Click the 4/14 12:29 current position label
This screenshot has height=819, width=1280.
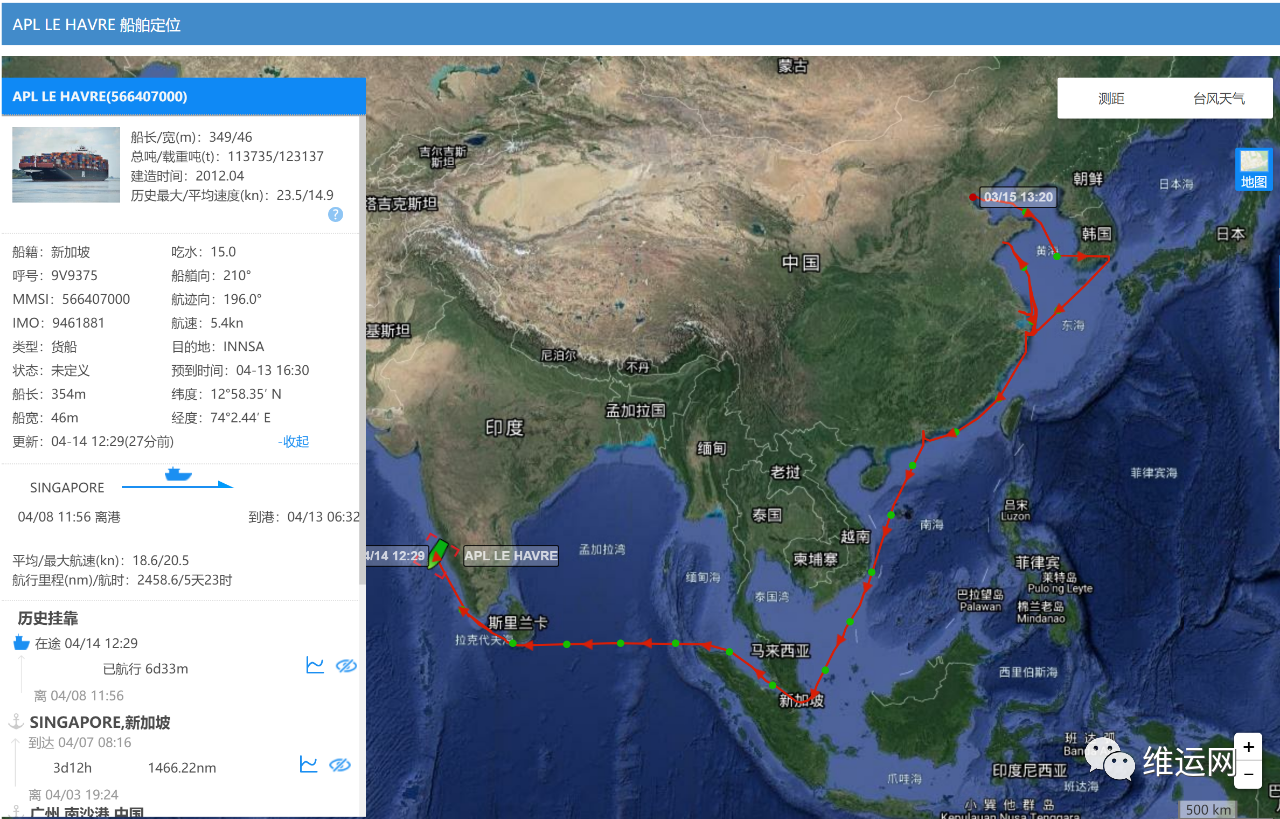397,555
